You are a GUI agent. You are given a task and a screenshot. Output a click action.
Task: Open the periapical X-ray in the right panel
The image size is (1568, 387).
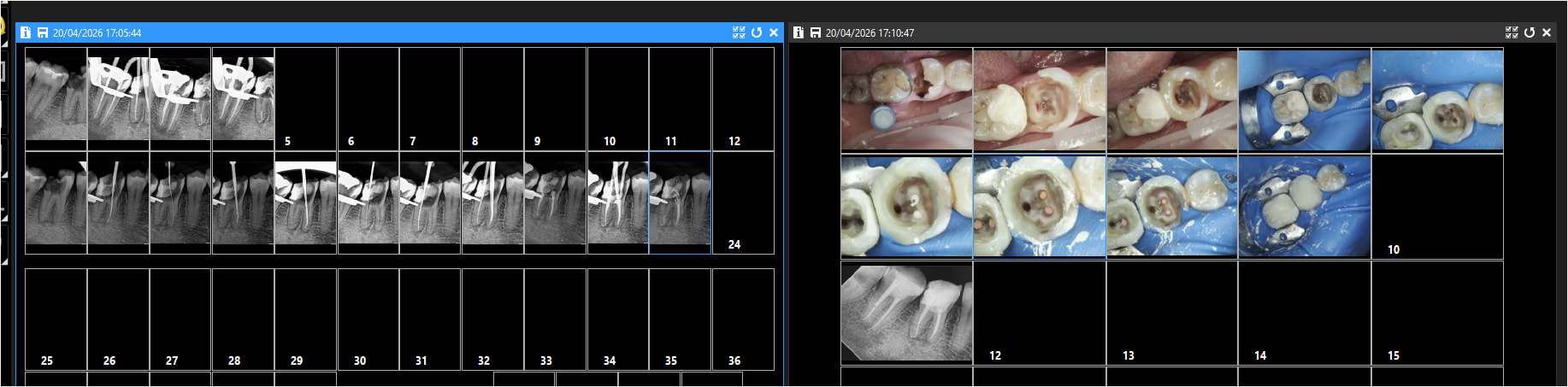pos(906,312)
